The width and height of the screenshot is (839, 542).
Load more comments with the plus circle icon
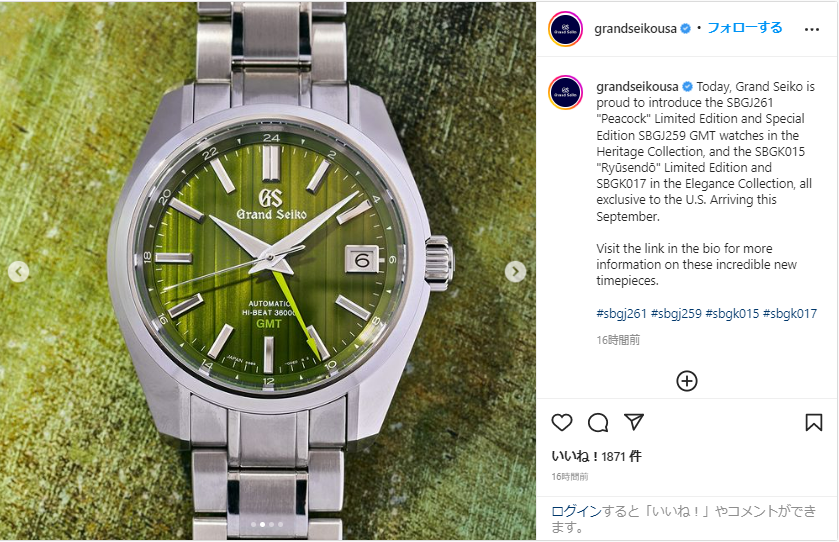pyautogui.click(x=687, y=381)
